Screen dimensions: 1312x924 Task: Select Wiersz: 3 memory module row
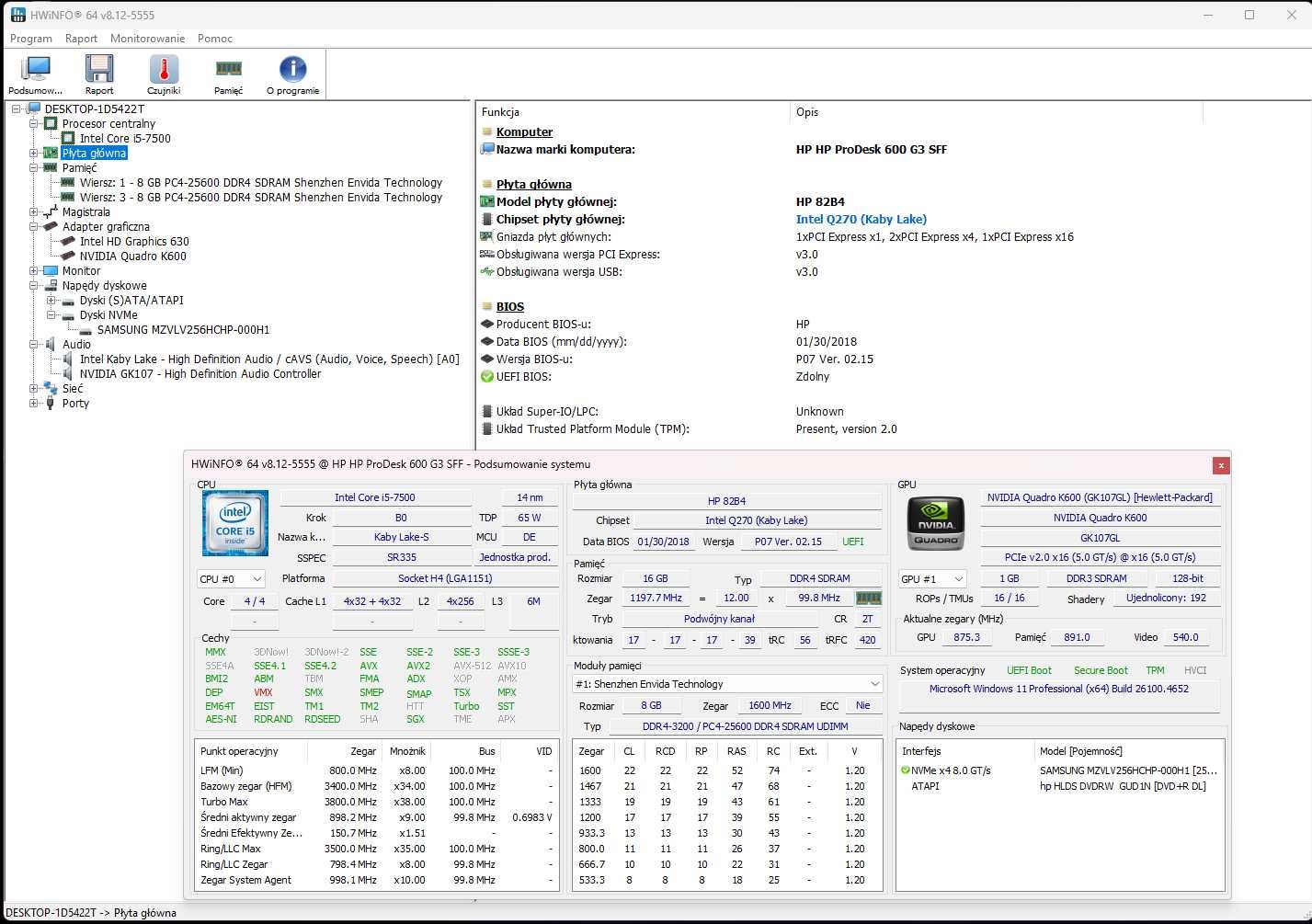[x=261, y=198]
